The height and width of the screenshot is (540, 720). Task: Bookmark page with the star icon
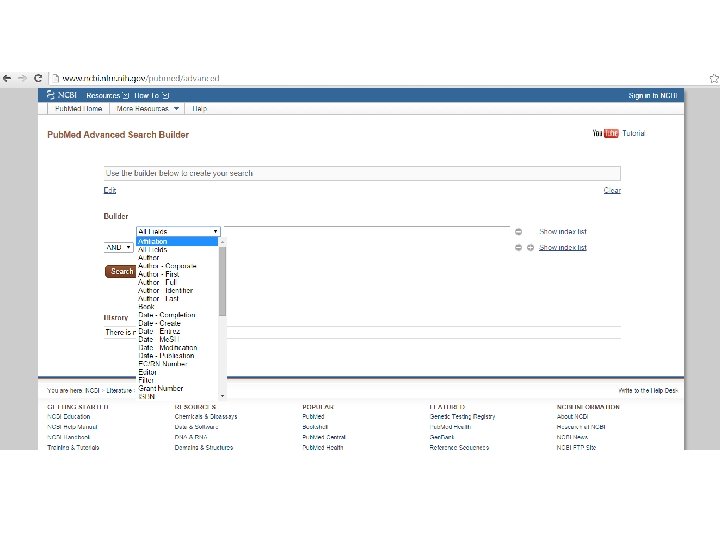(714, 79)
